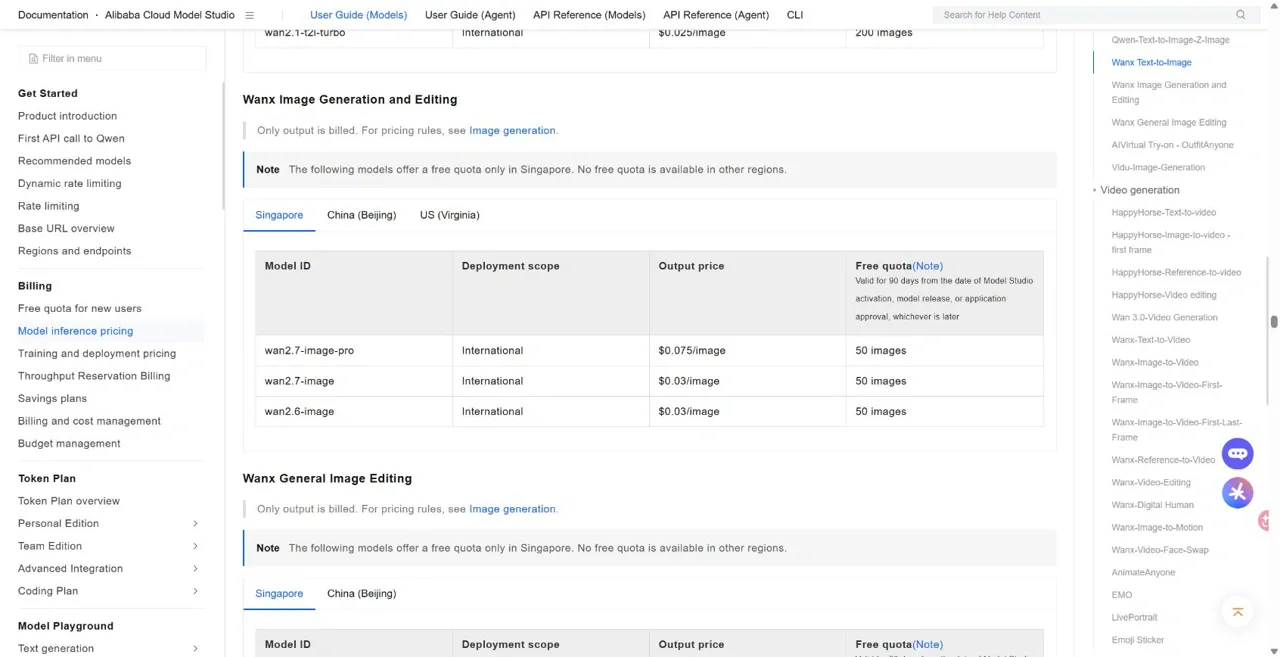Open Dynamic rate limiting page
The height and width of the screenshot is (657, 1280).
tap(69, 184)
